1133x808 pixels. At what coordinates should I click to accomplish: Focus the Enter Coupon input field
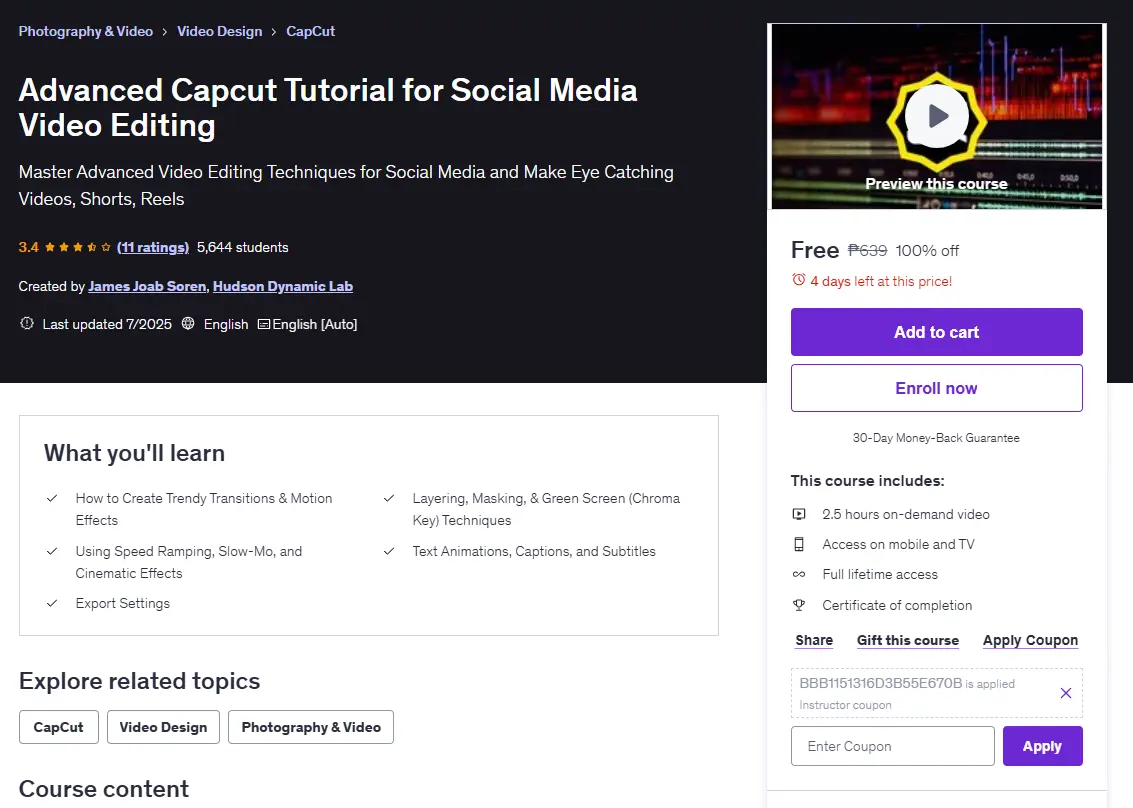(892, 746)
